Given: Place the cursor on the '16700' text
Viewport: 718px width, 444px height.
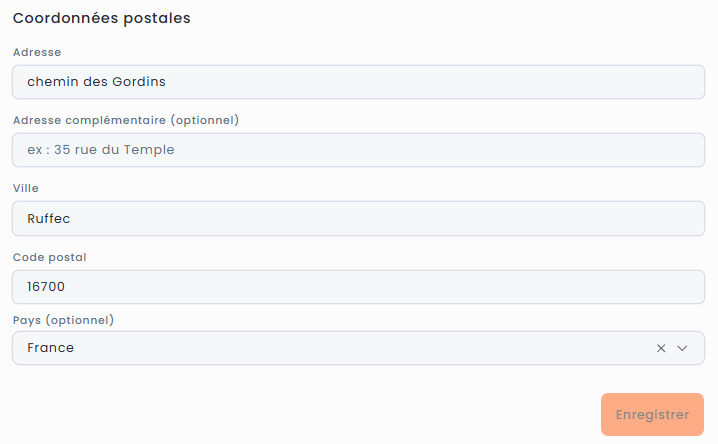Looking at the screenshot, I should pos(46,287).
